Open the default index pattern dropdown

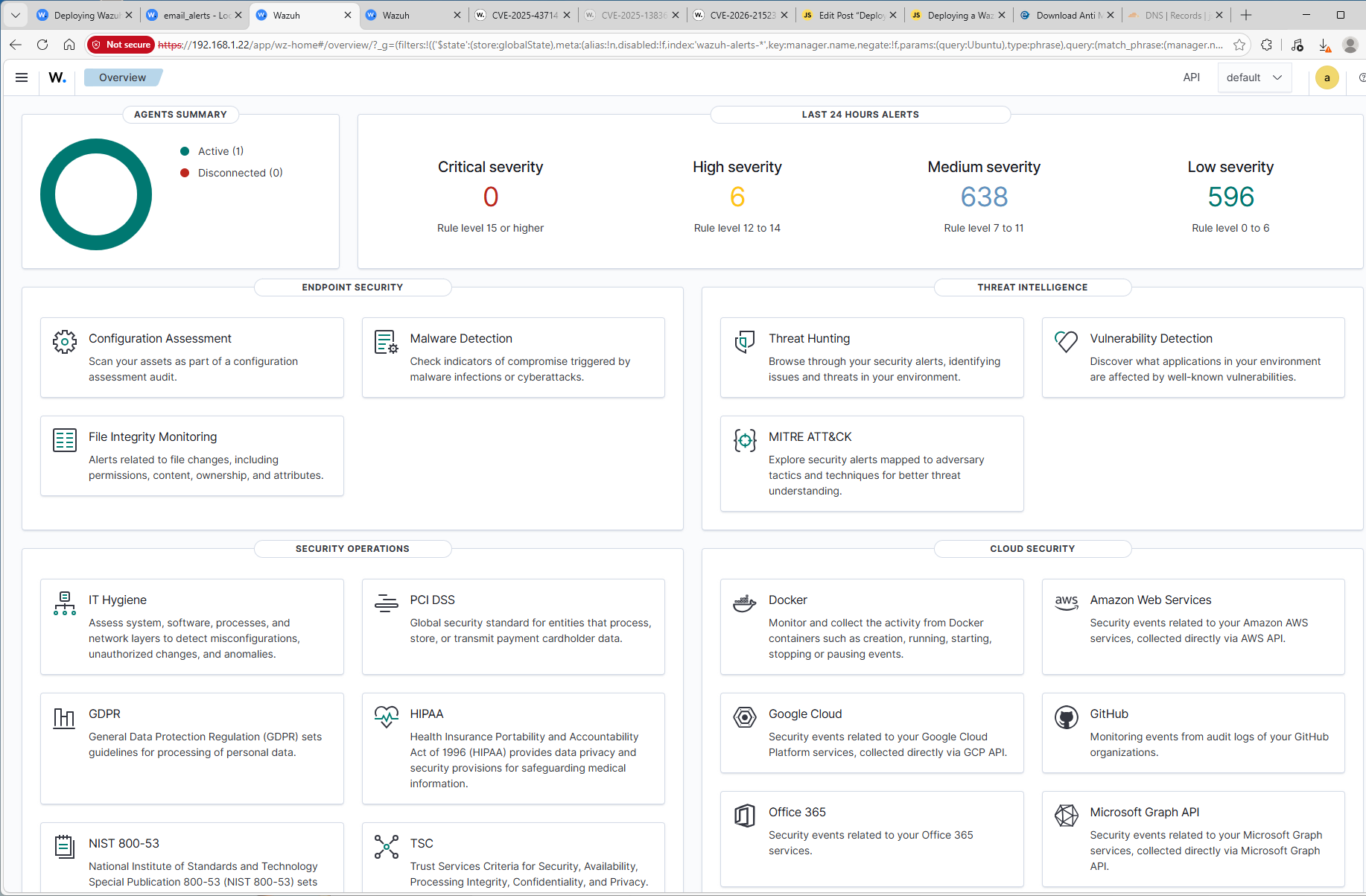(1254, 77)
